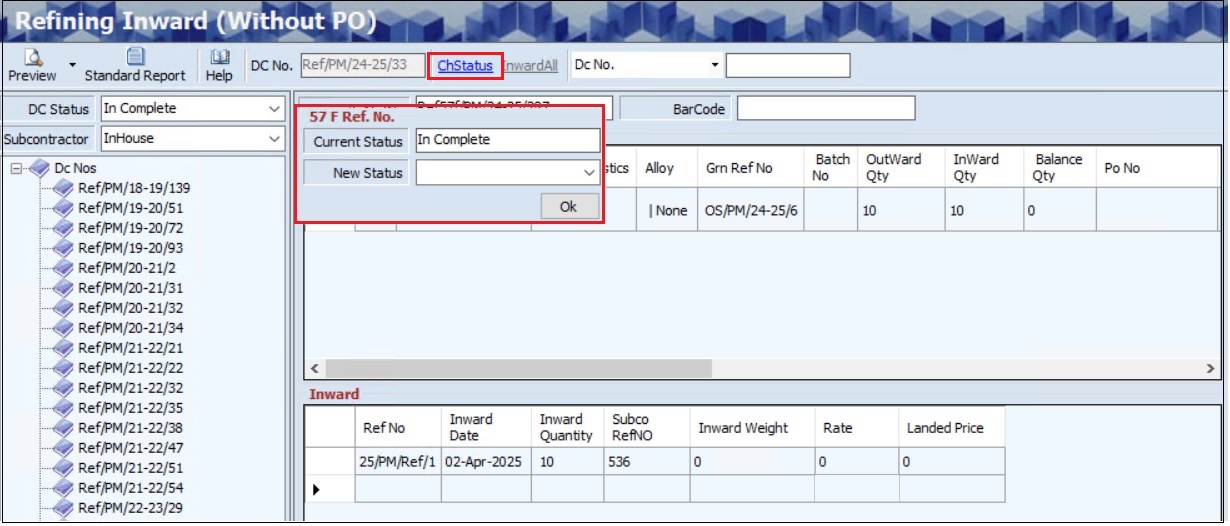Collapse the Dc Nos tree root
This screenshot has width=1230, height=526.
[16, 169]
